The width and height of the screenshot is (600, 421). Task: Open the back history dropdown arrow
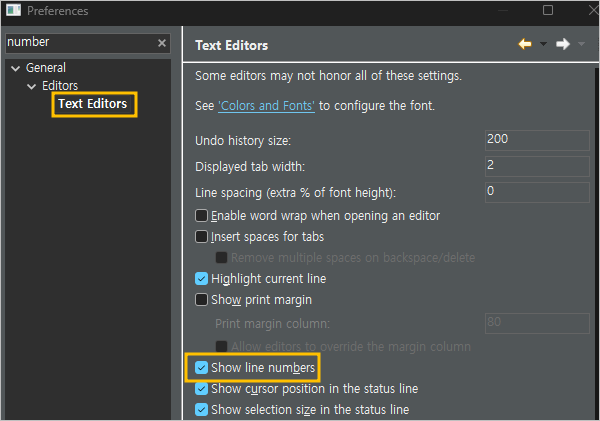(543, 44)
